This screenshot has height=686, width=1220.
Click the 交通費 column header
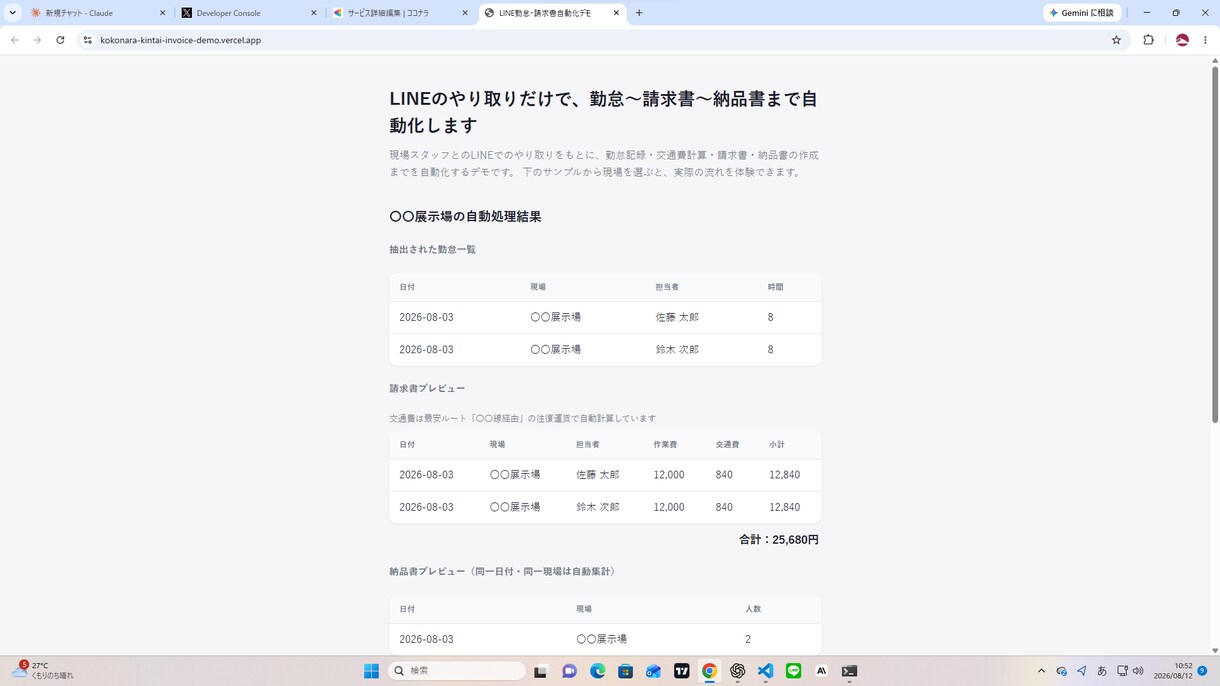(x=727, y=445)
